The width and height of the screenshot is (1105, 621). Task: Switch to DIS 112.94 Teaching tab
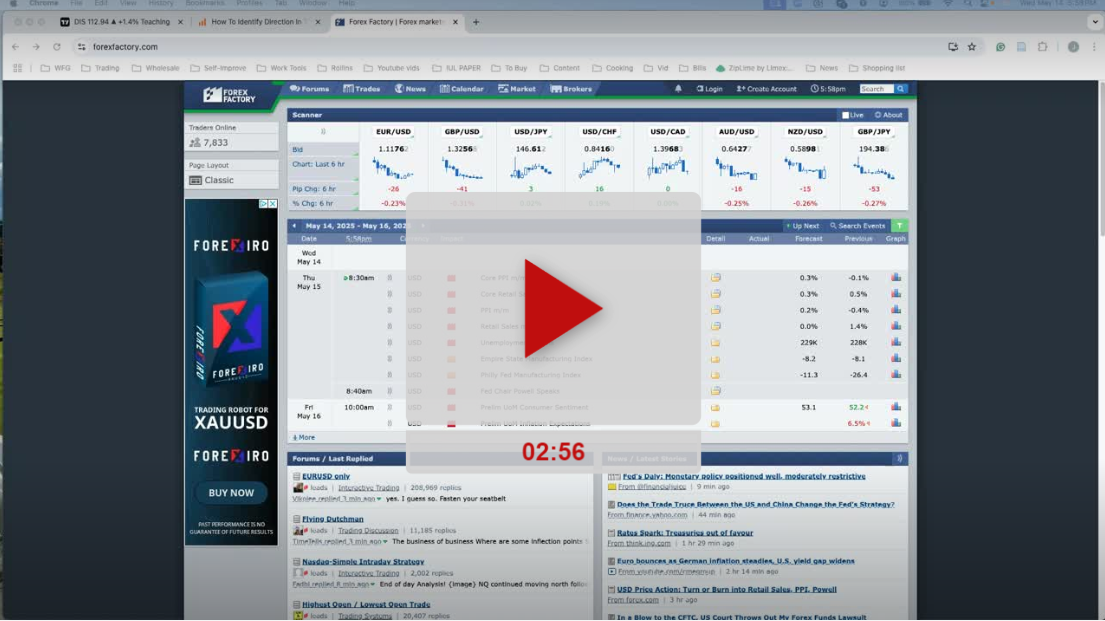tap(122, 22)
